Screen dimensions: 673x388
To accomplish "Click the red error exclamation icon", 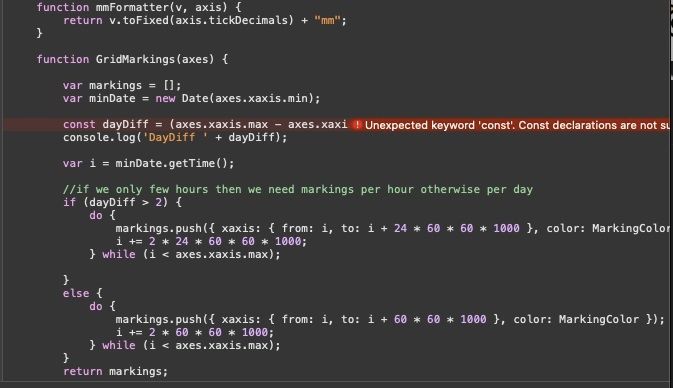I will point(357,125).
